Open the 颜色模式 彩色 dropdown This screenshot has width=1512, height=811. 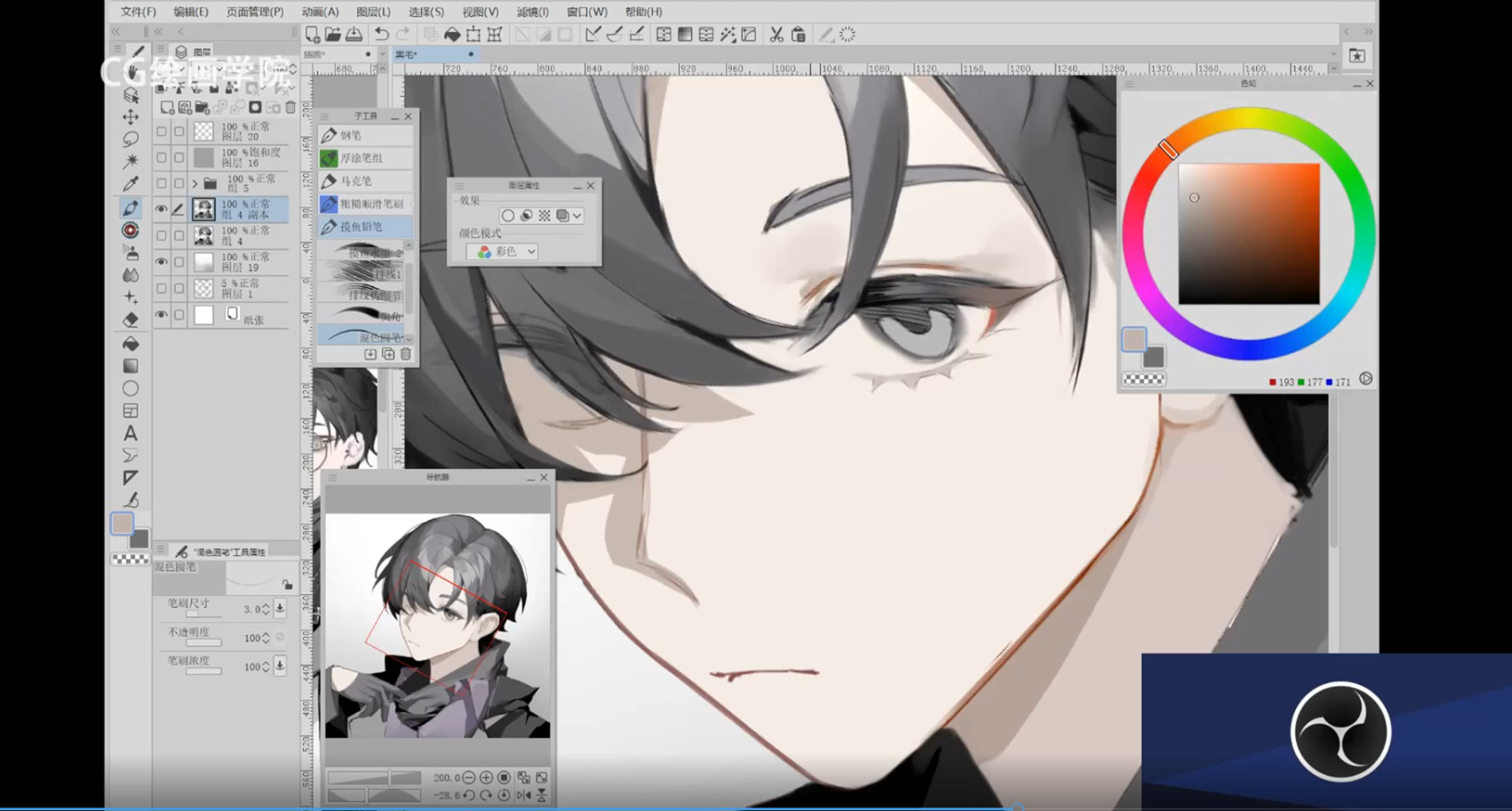point(503,251)
